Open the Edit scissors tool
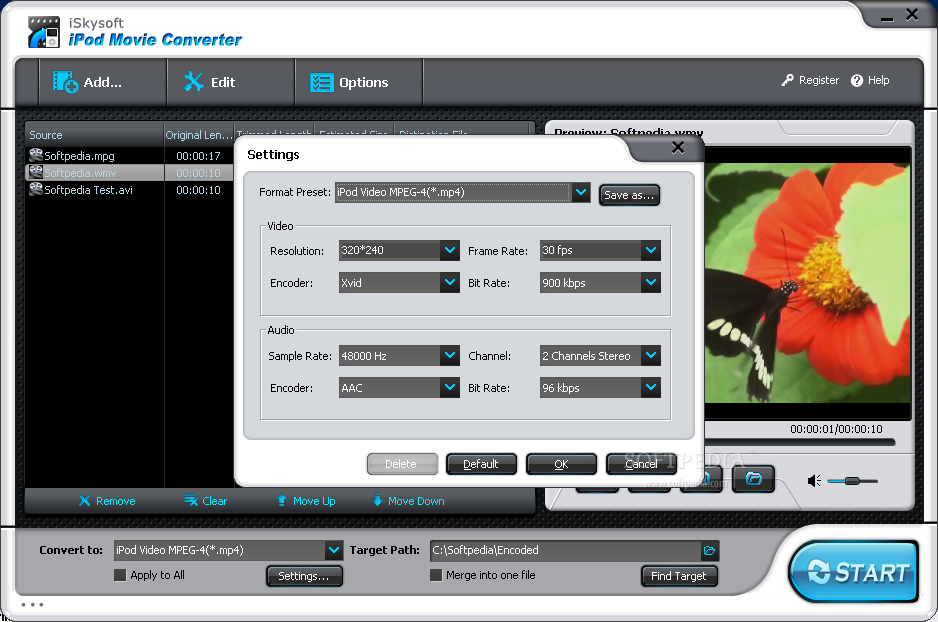Viewport: 938px width, 622px height. [x=194, y=82]
